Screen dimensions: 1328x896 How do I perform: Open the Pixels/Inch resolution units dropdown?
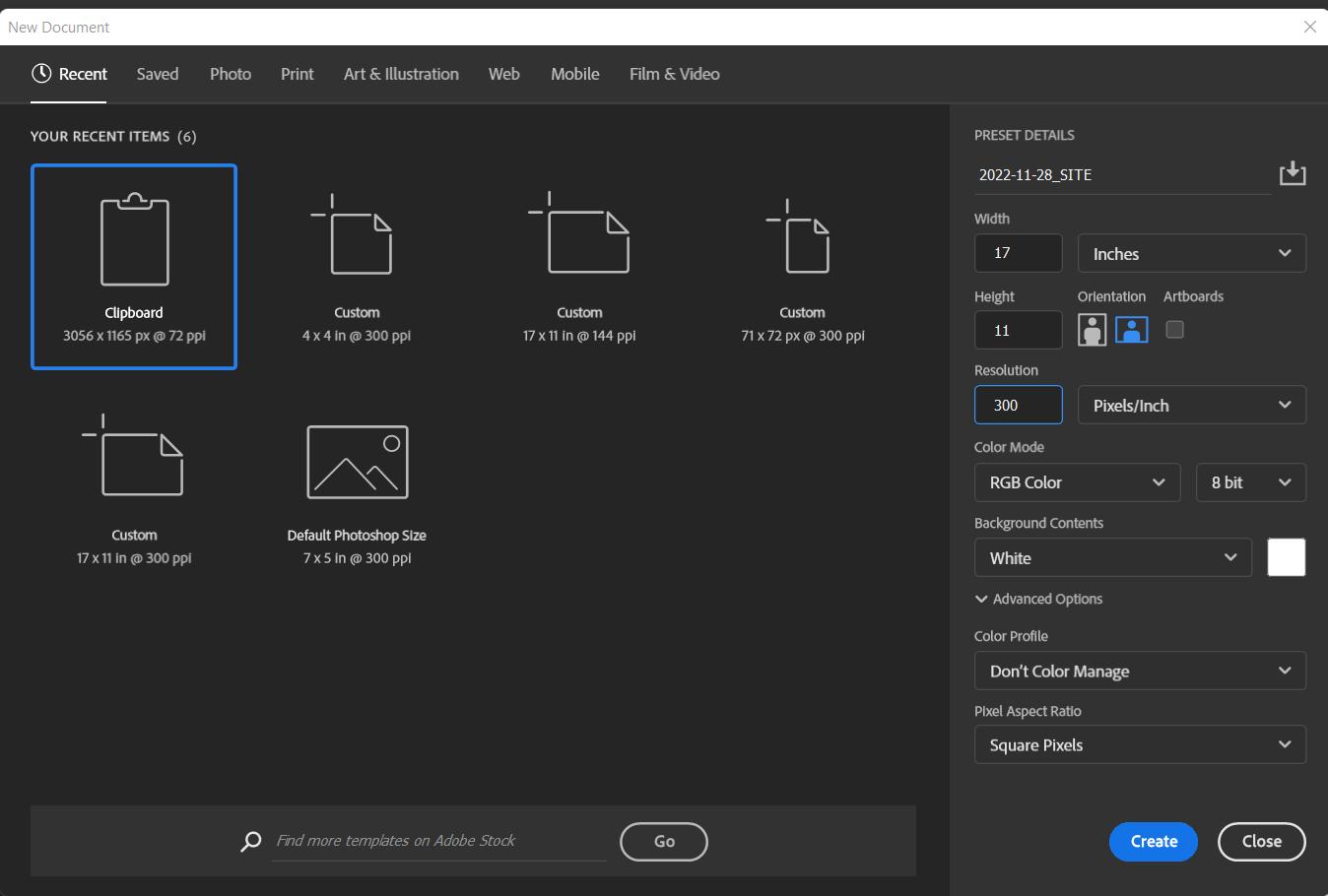(1192, 405)
